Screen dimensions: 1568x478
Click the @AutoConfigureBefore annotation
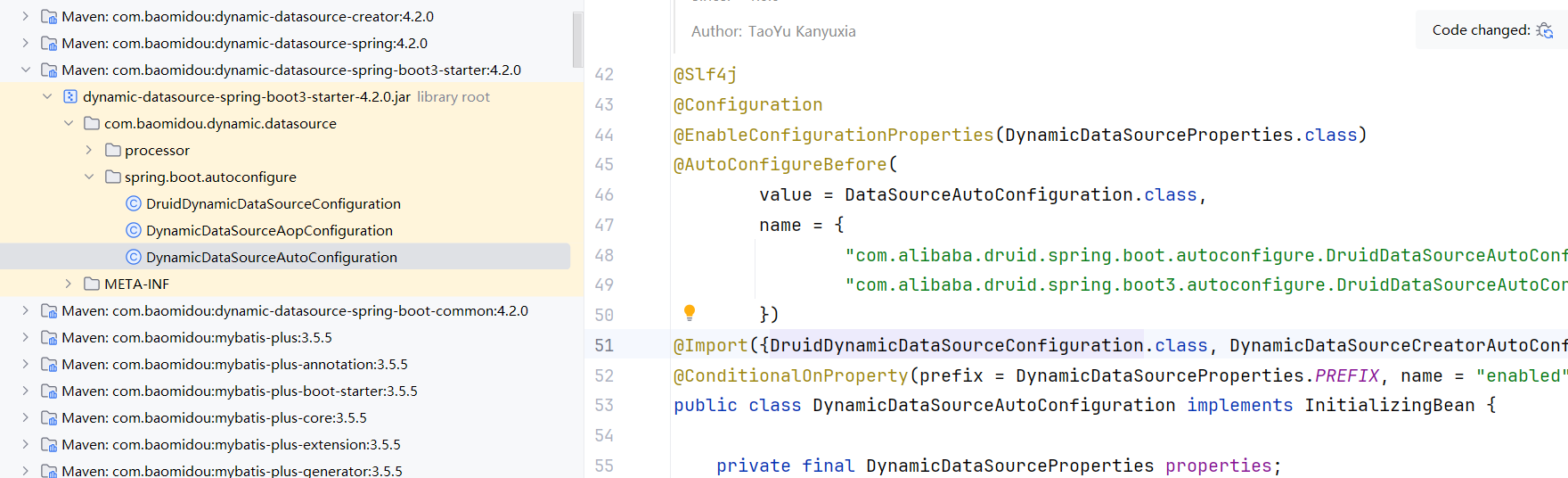(780, 164)
